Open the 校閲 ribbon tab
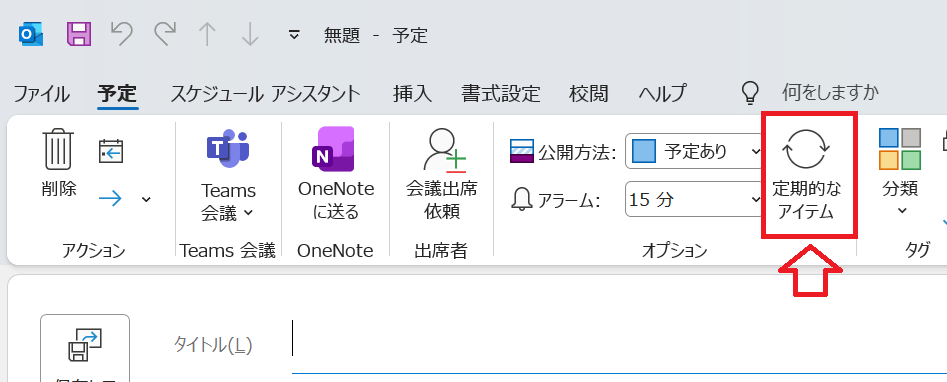 pyautogui.click(x=589, y=94)
